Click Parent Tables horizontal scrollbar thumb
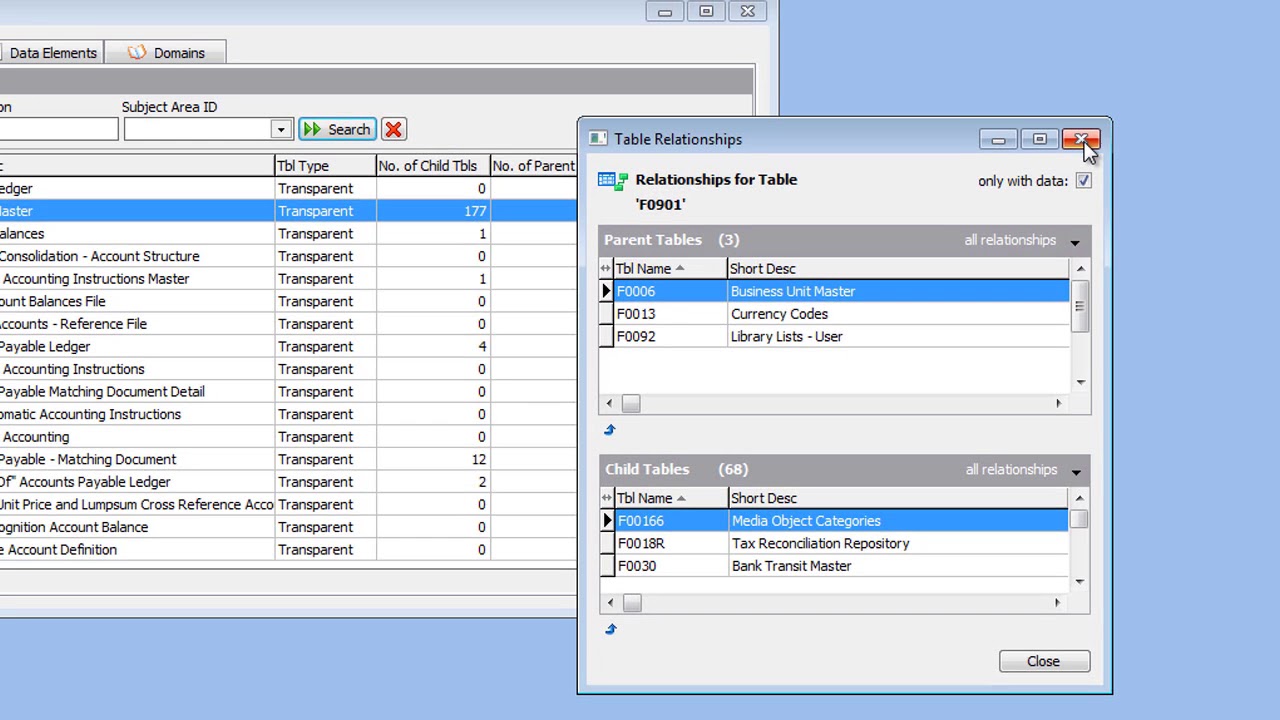This screenshot has height=720, width=1280. point(631,404)
